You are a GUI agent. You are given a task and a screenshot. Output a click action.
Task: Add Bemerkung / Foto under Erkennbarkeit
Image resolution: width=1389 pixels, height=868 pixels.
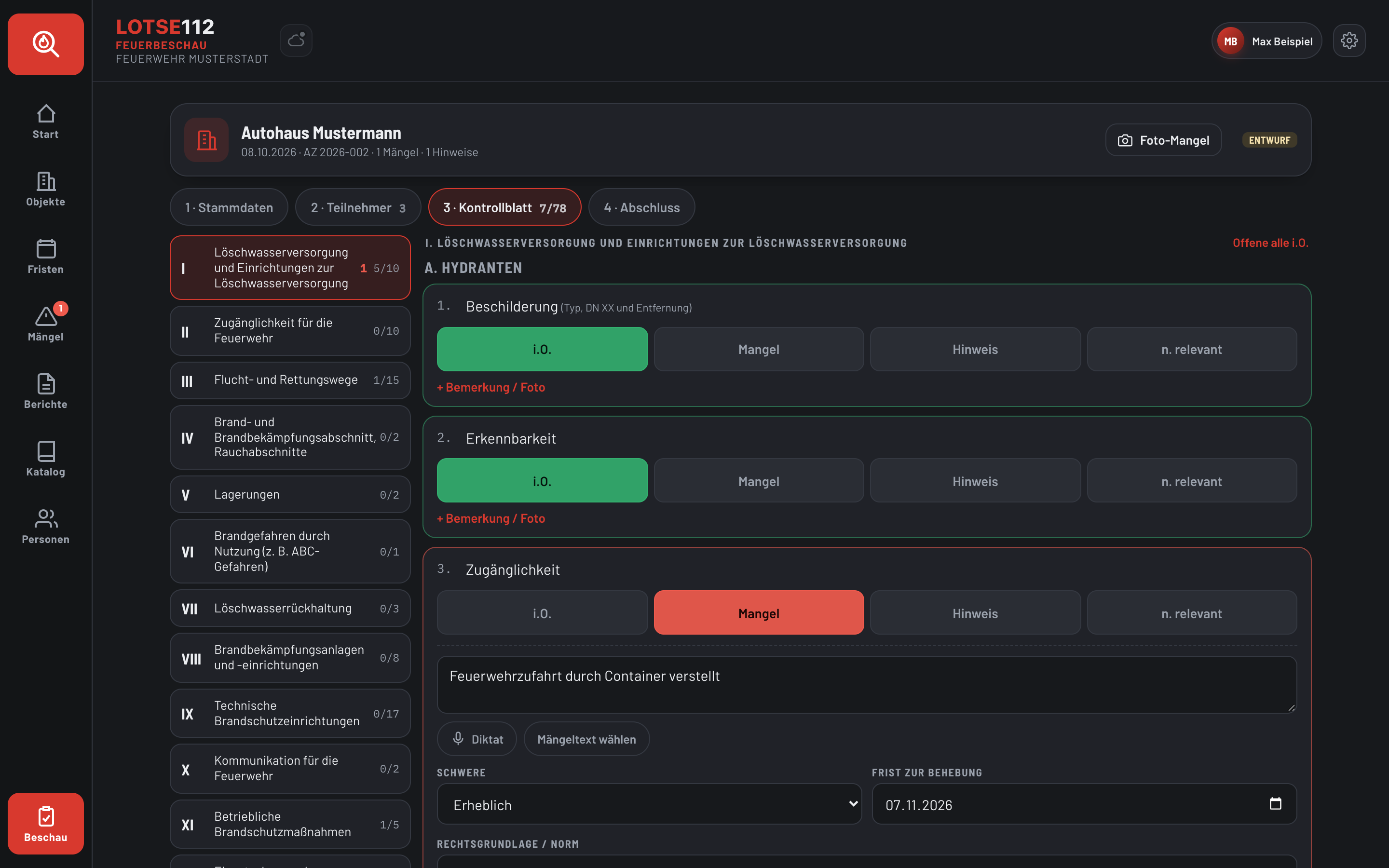pyautogui.click(x=491, y=518)
